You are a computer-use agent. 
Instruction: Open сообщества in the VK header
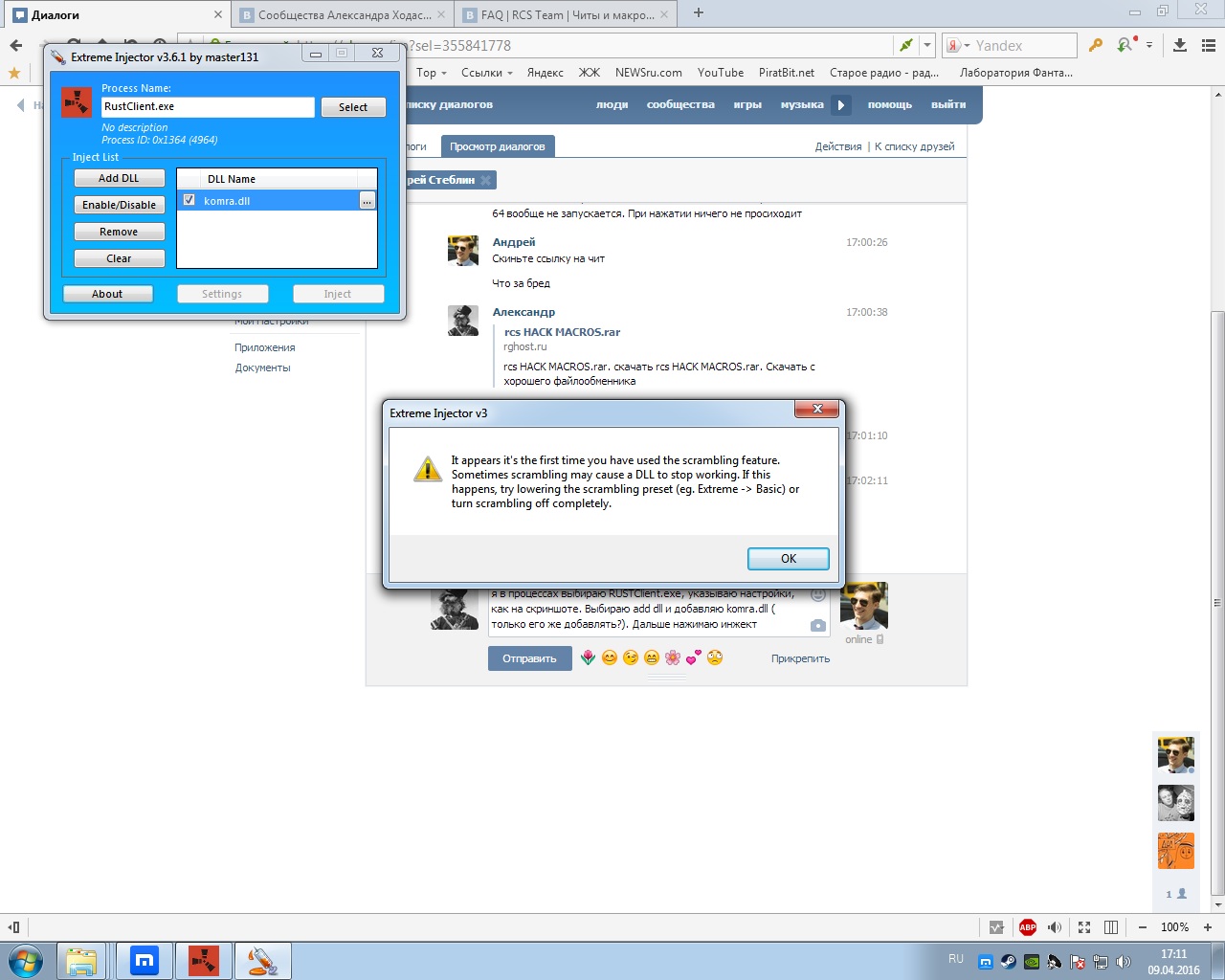pyautogui.click(x=680, y=104)
